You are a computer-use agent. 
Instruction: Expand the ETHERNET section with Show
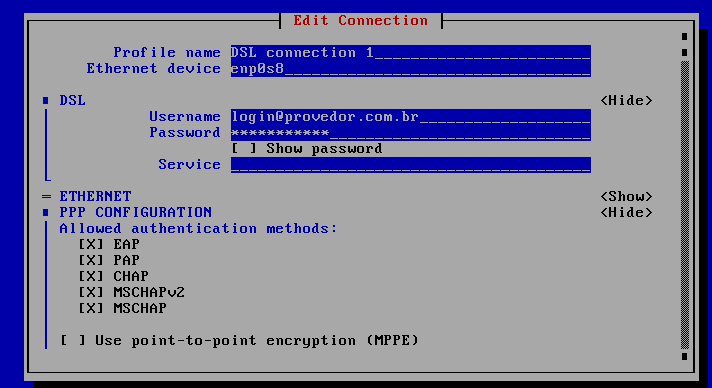(x=626, y=196)
